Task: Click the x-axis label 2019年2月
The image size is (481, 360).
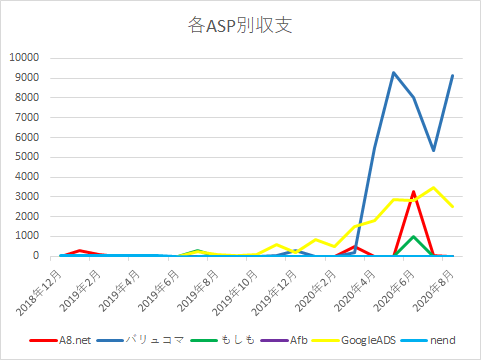Action: [80, 291]
